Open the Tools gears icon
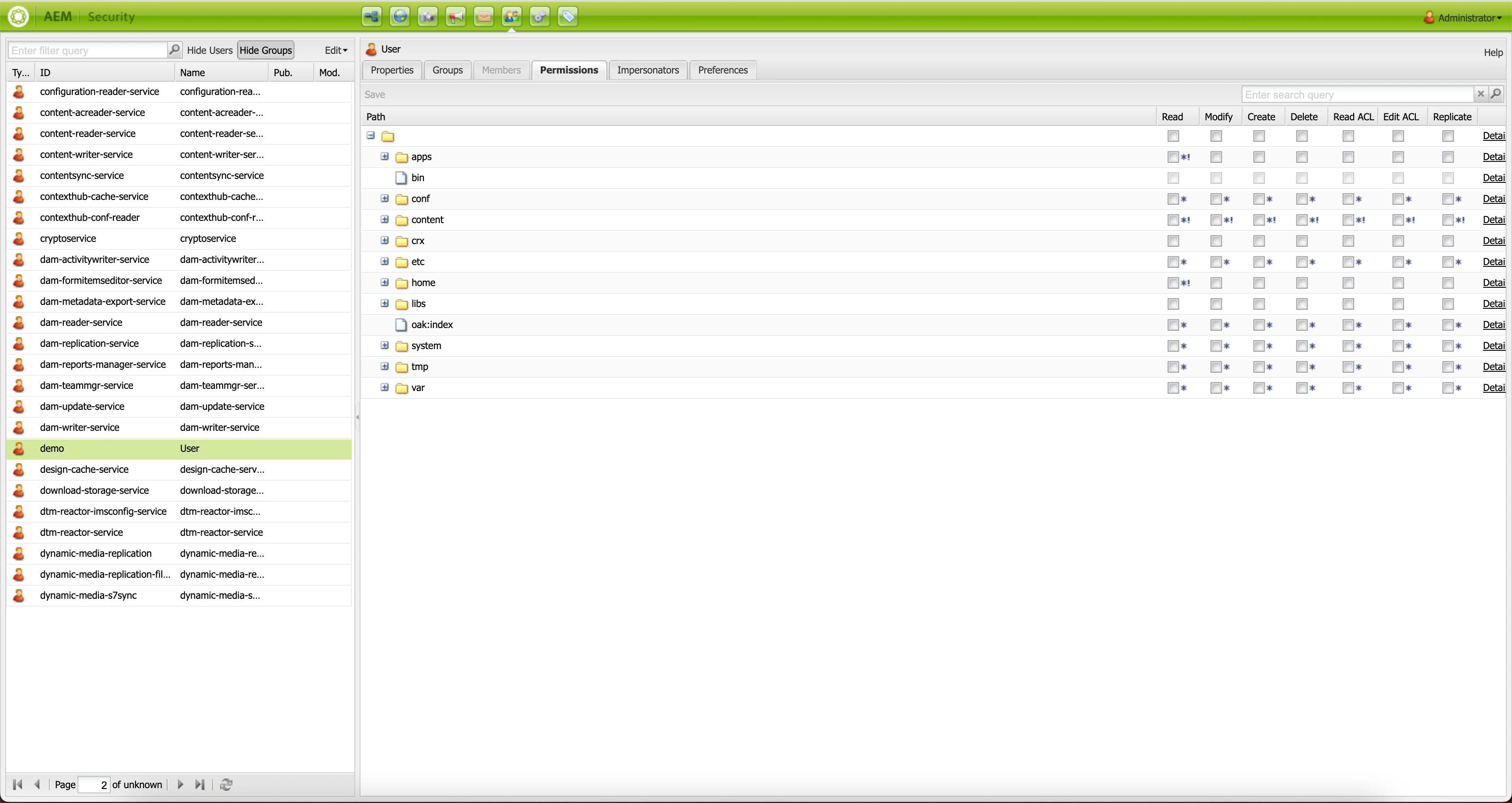This screenshot has width=1512, height=803. (539, 17)
